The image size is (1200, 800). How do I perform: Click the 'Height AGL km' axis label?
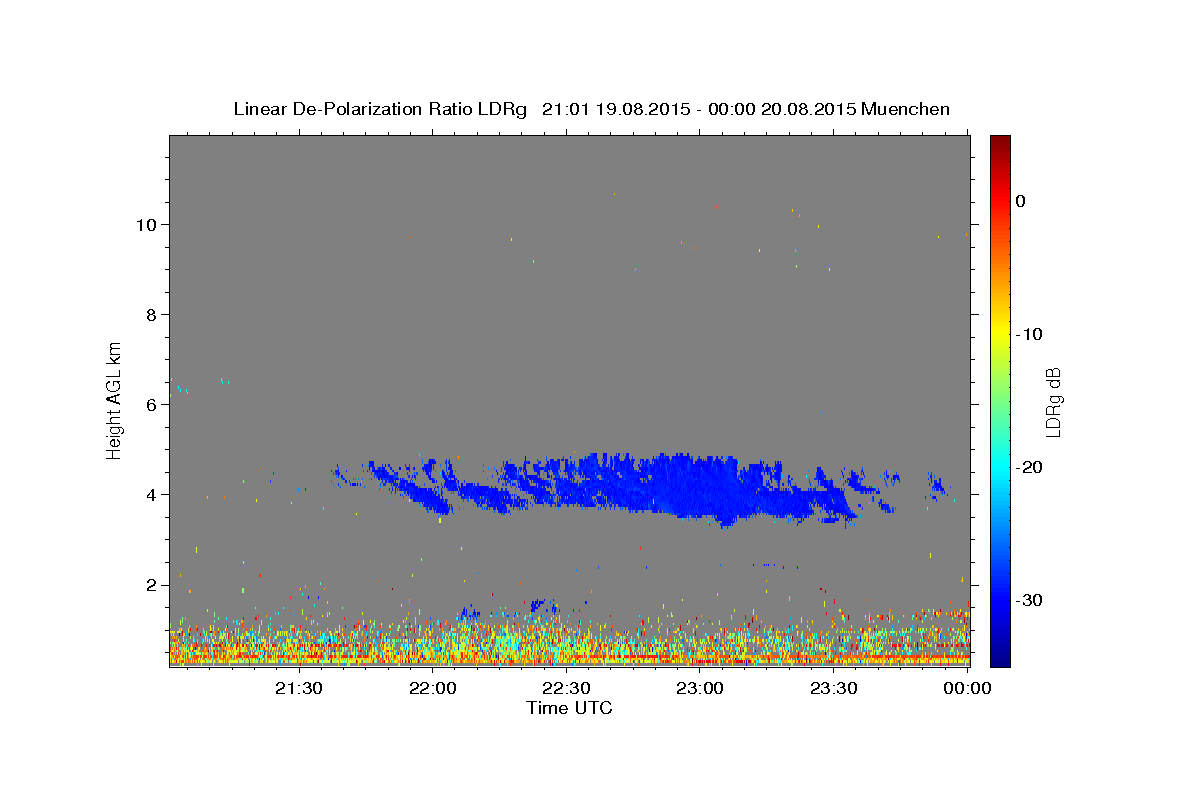pyautogui.click(x=115, y=399)
